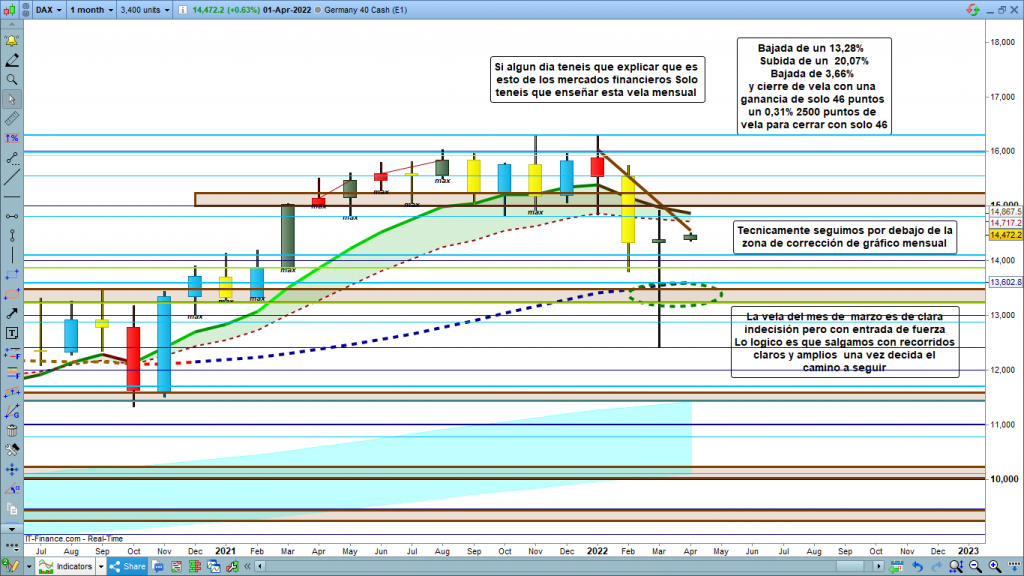Pick the text annotation tool
This screenshot has height=576, width=1024.
click(11, 333)
